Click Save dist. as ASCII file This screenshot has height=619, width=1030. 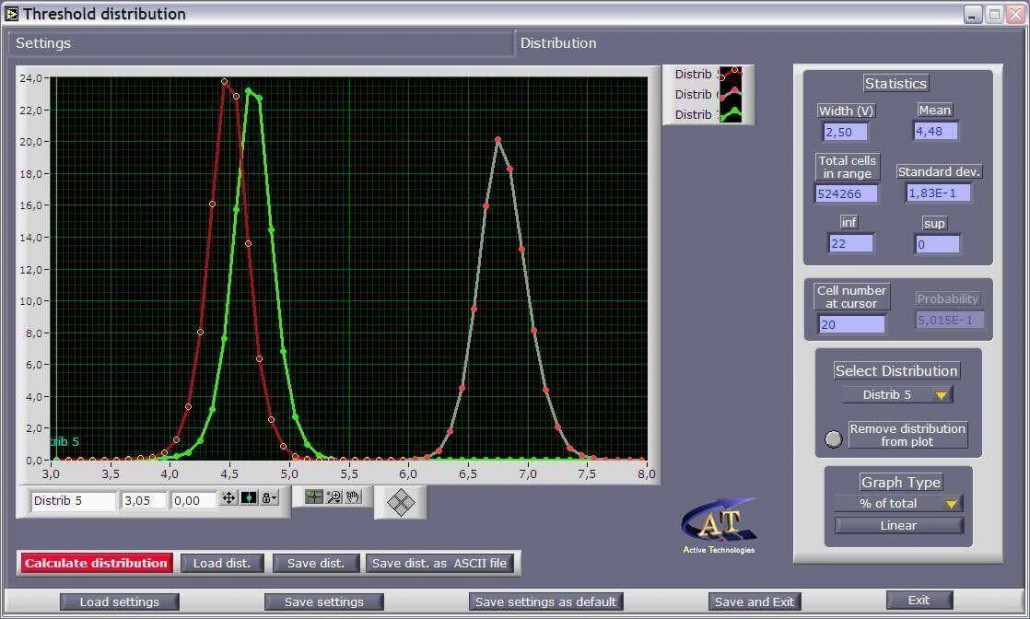click(x=440, y=563)
